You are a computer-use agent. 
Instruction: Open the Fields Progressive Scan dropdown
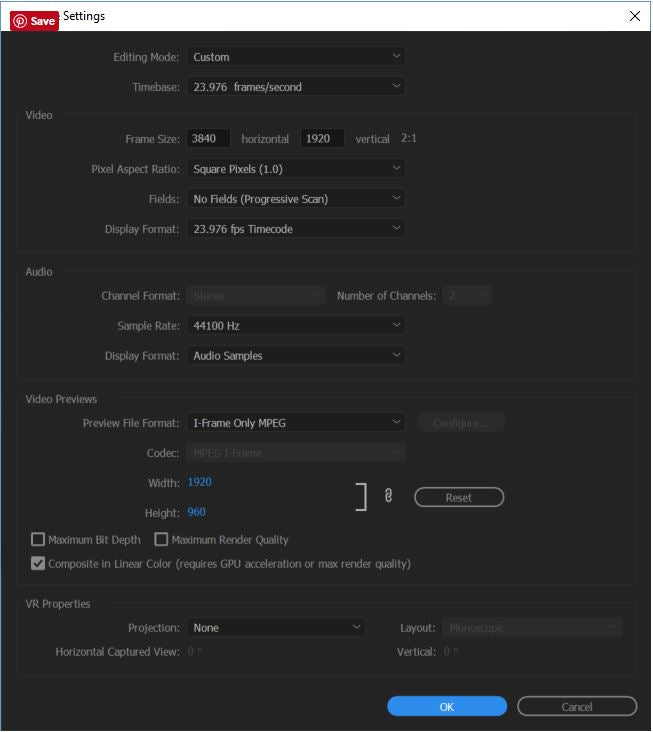(296, 199)
